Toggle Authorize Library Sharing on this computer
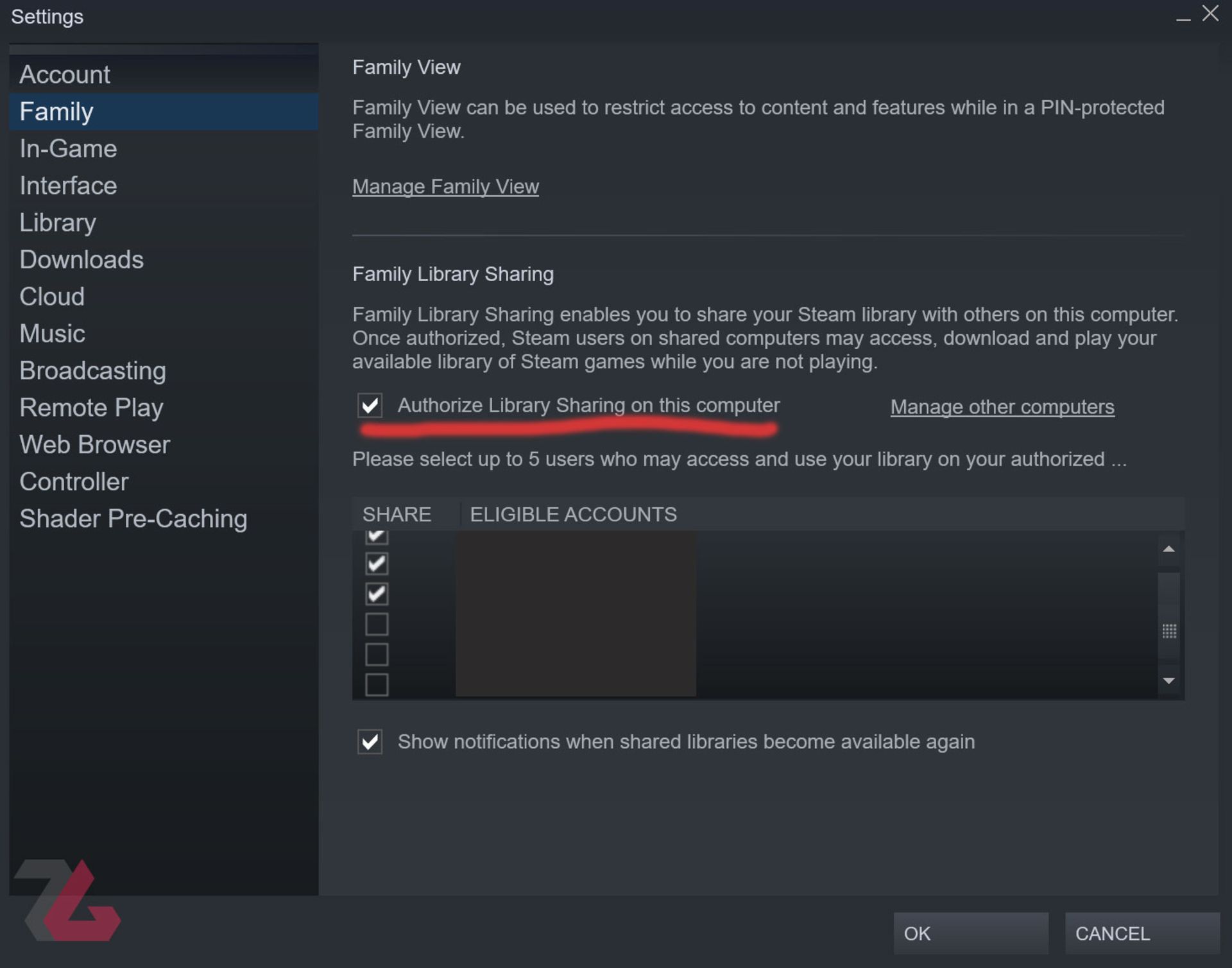This screenshot has height=968, width=1232. point(370,406)
